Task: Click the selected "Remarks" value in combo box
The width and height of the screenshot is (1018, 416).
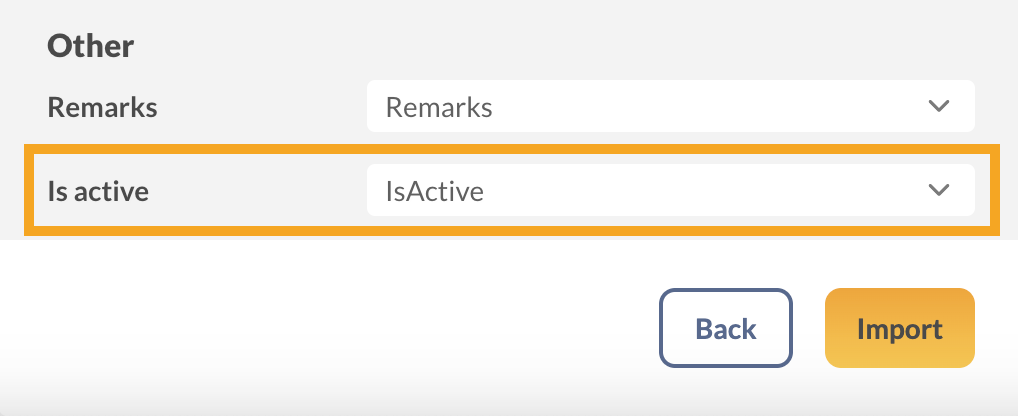Action: coord(439,107)
